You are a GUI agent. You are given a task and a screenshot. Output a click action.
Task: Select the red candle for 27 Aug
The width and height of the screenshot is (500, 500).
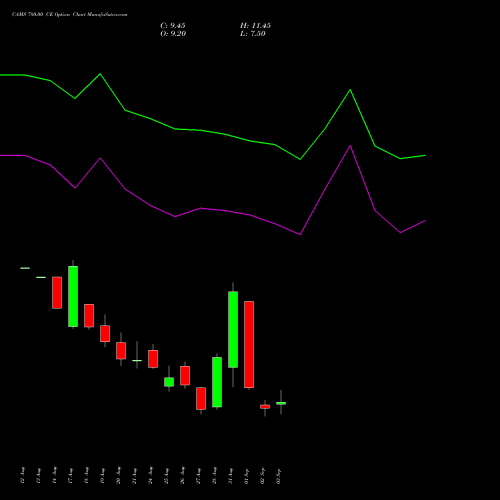tap(201, 398)
